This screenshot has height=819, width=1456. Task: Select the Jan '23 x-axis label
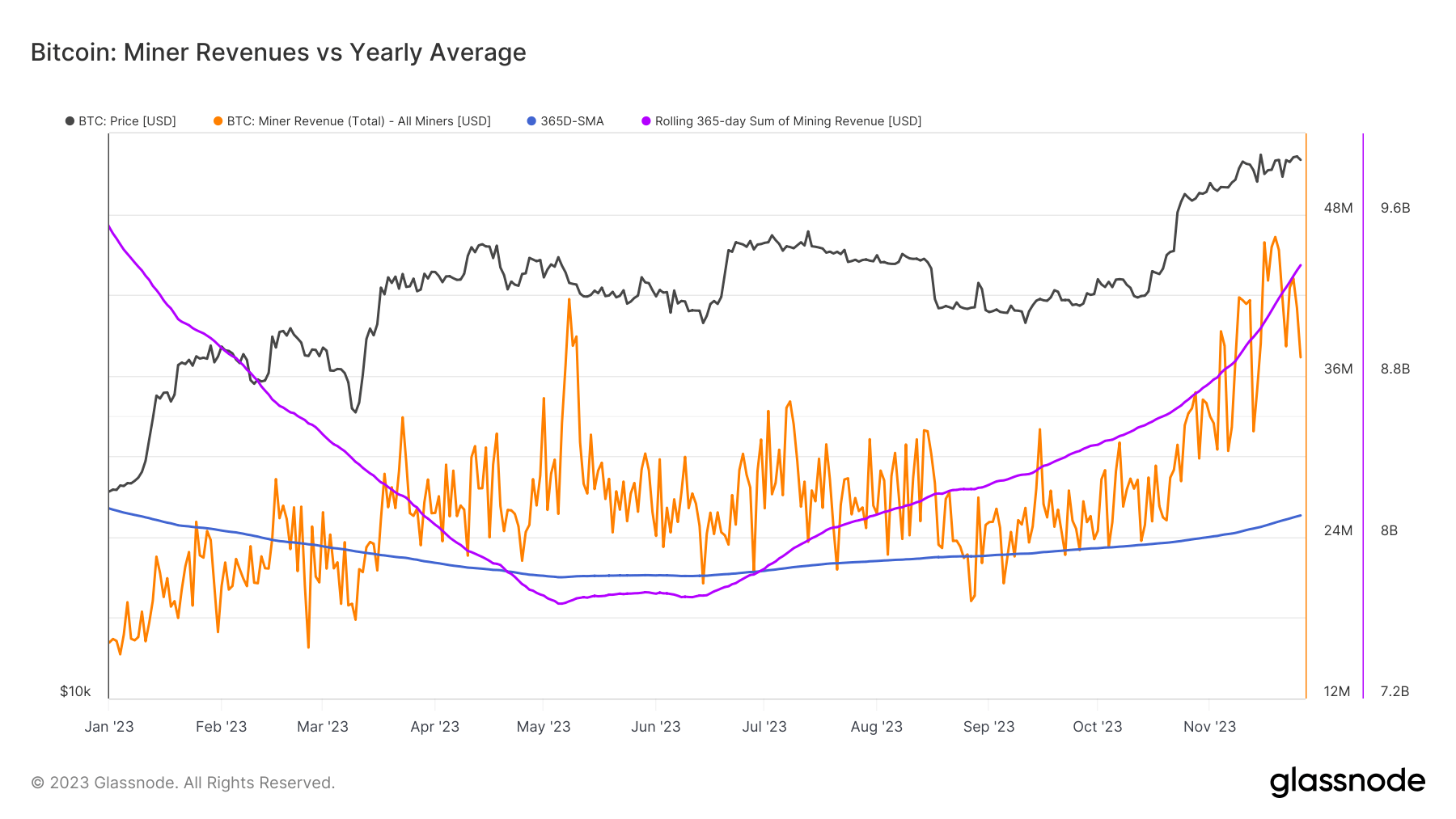pyautogui.click(x=109, y=726)
